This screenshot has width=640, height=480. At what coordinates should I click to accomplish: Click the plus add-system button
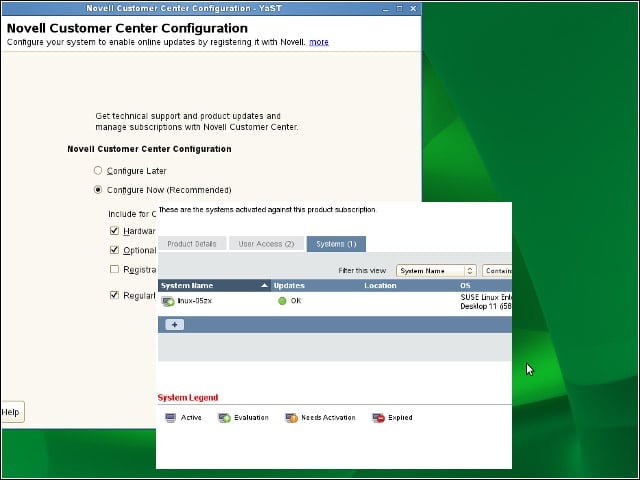point(175,324)
